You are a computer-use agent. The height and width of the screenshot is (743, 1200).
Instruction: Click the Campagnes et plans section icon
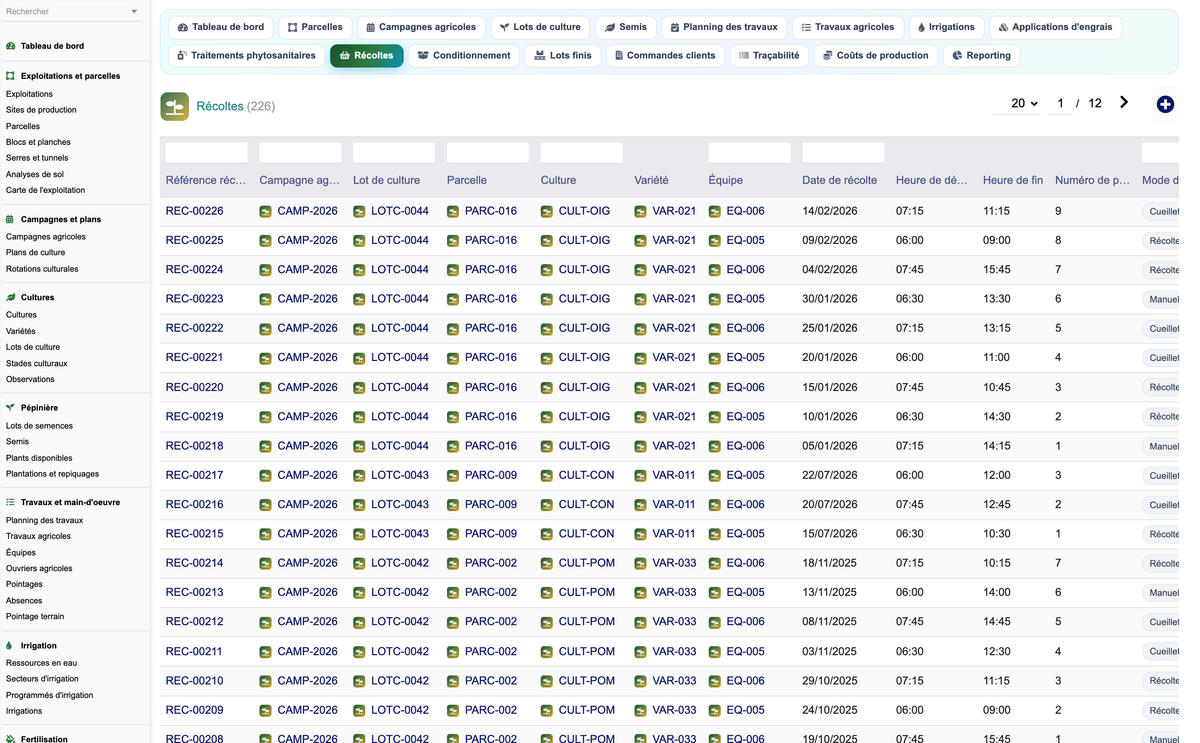11,219
